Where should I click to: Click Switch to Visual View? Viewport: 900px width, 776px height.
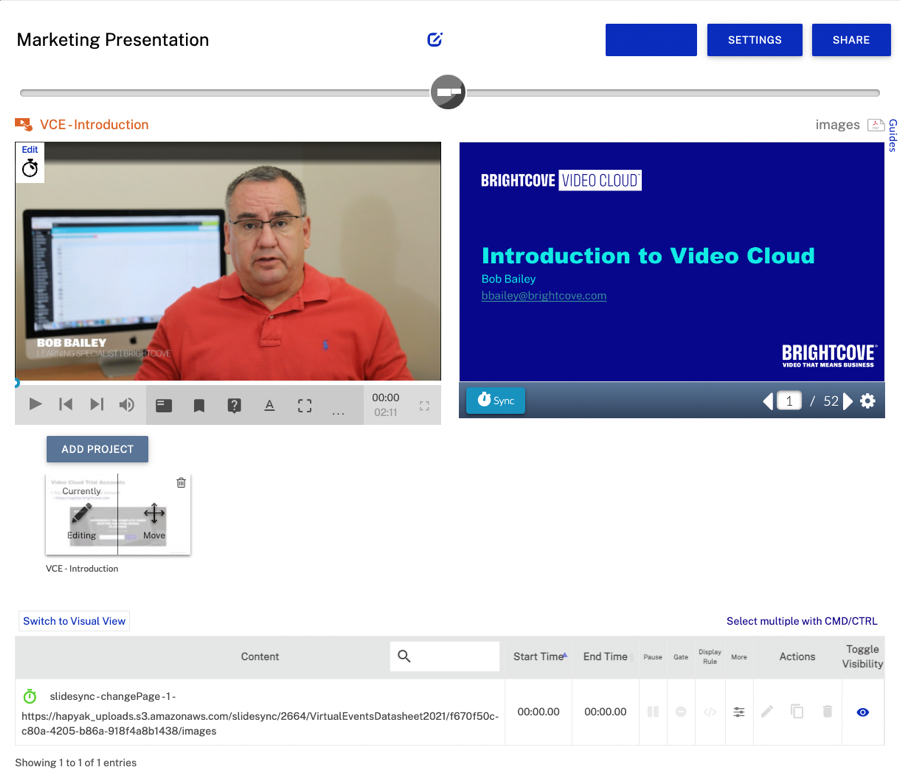click(x=74, y=621)
